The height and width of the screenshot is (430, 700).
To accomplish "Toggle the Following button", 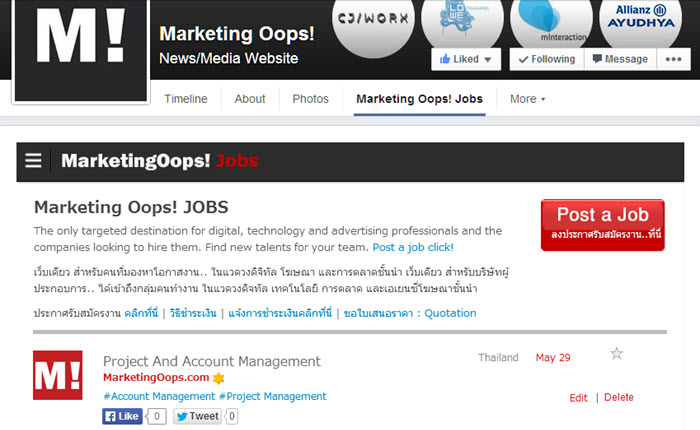I will tap(547, 59).
